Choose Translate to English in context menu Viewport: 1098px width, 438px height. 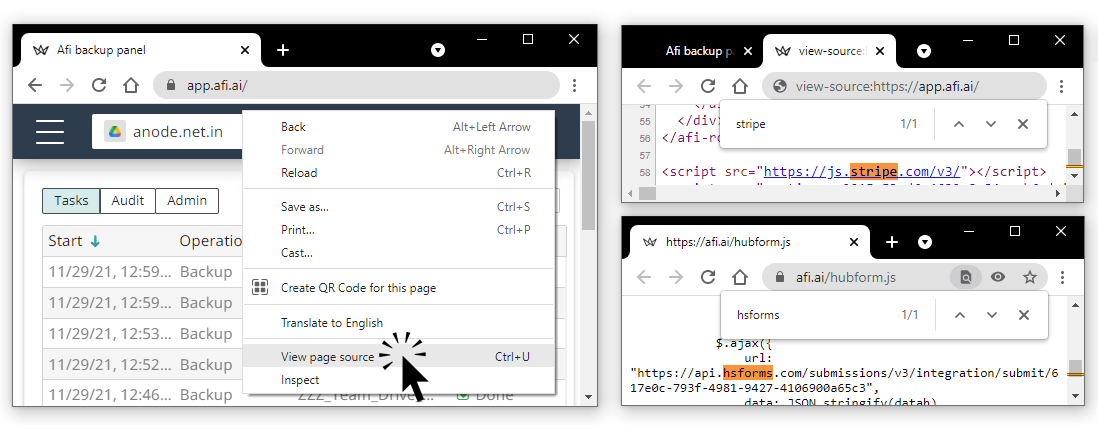click(399, 322)
